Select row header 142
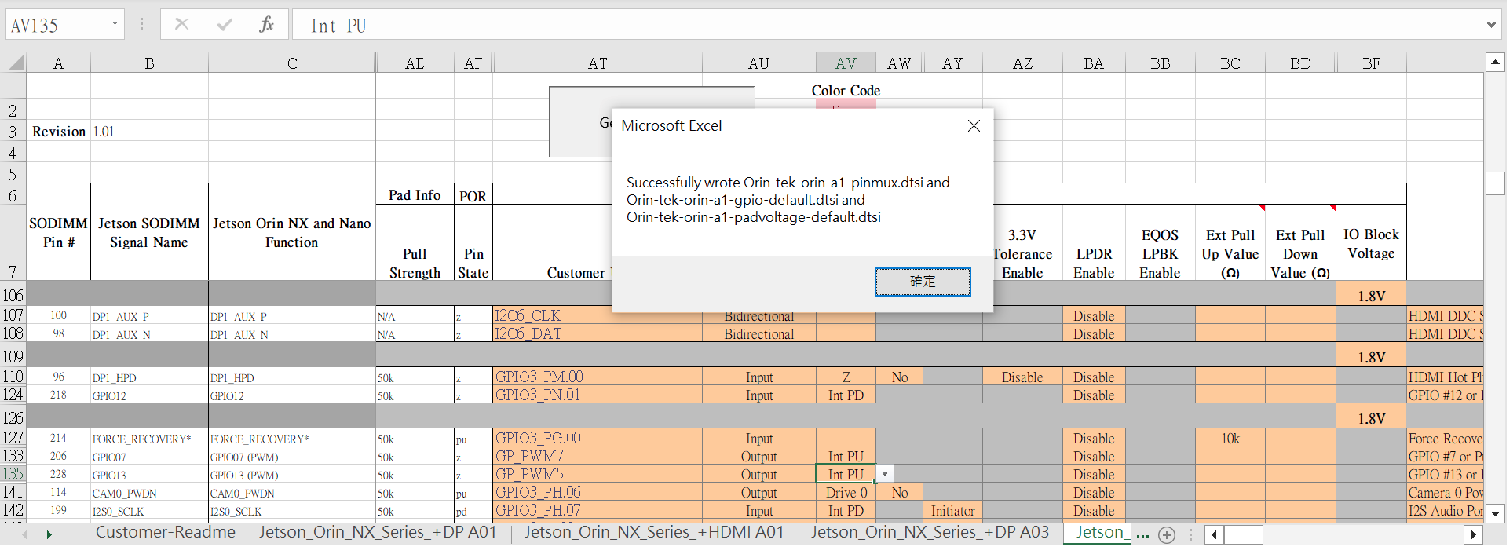 [x=13, y=511]
